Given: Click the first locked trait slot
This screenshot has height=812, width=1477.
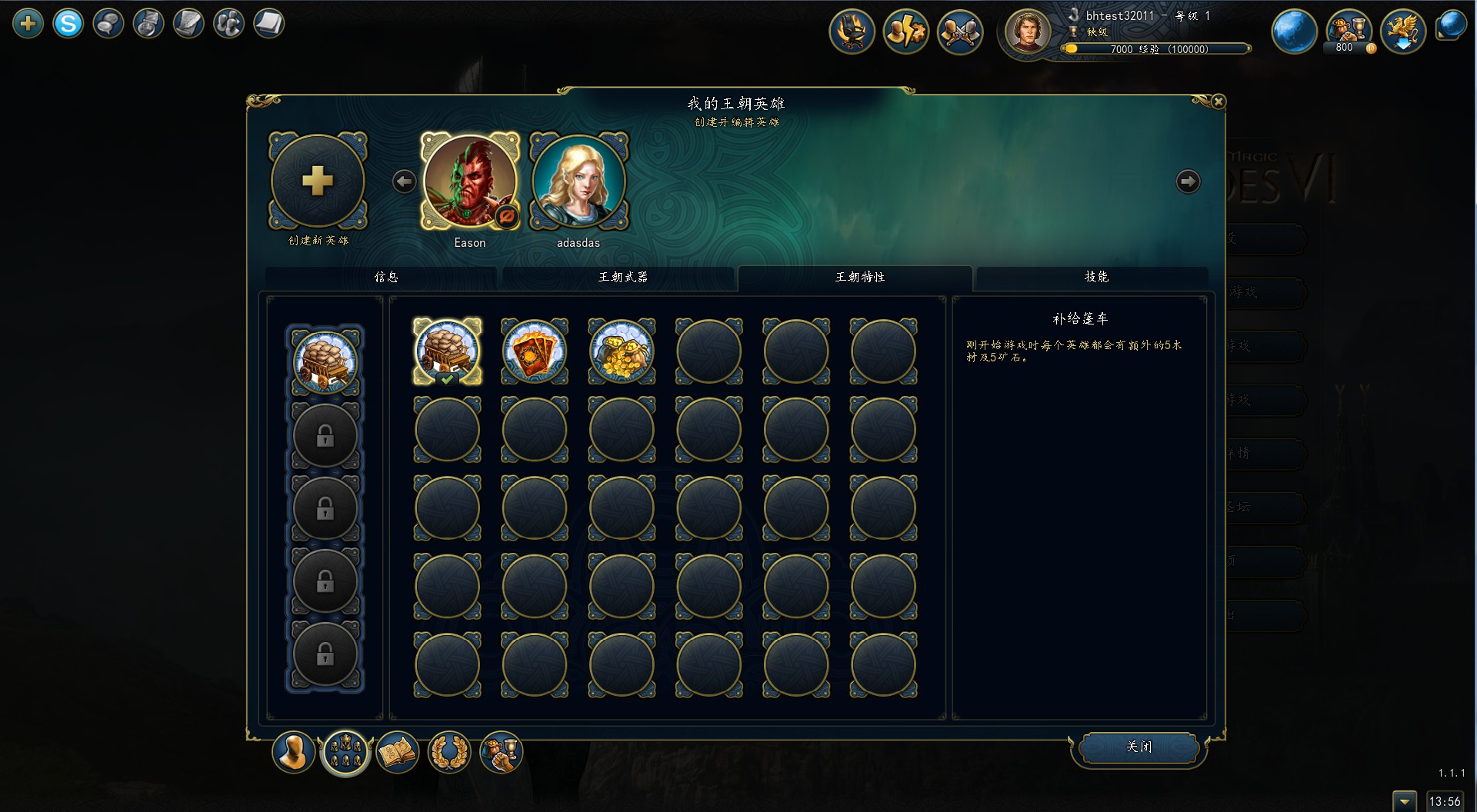Looking at the screenshot, I should (325, 436).
